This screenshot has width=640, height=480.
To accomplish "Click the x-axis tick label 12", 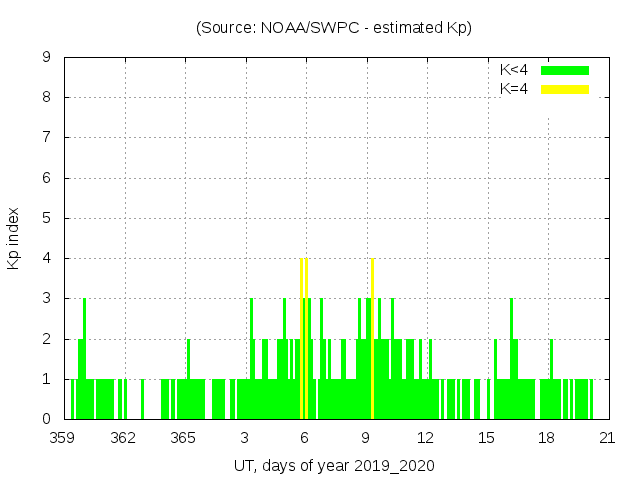I will [x=426, y=438].
